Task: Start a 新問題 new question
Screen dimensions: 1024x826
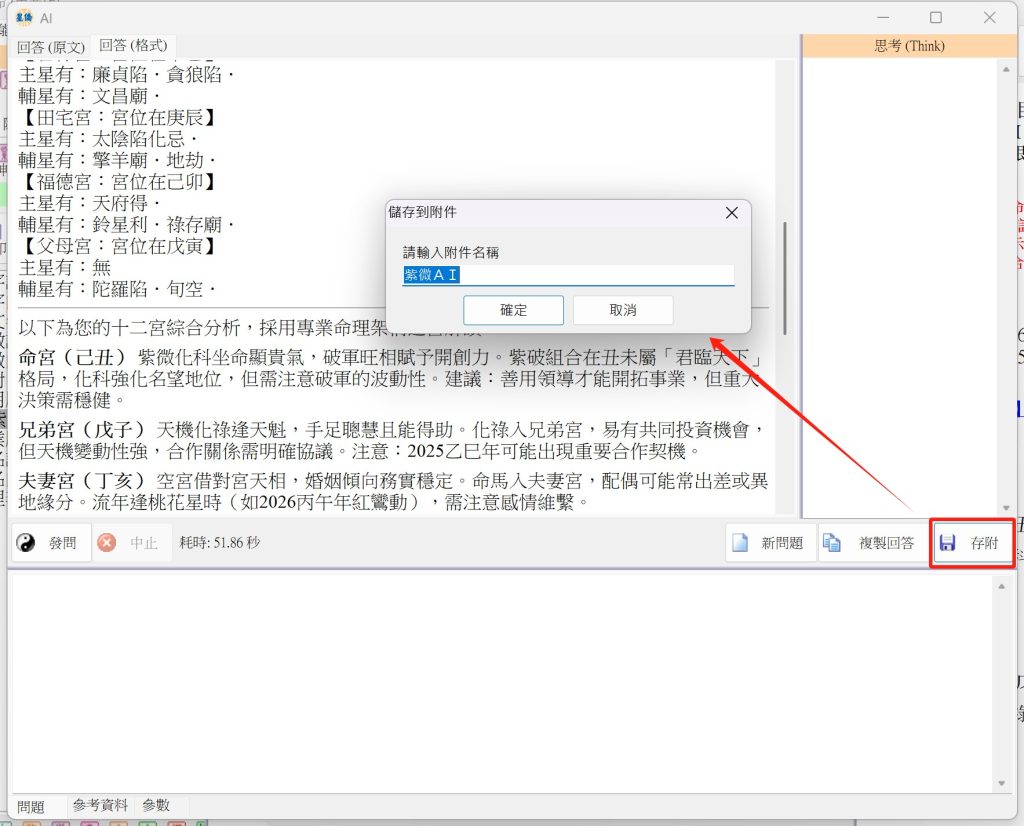Action: tap(769, 543)
